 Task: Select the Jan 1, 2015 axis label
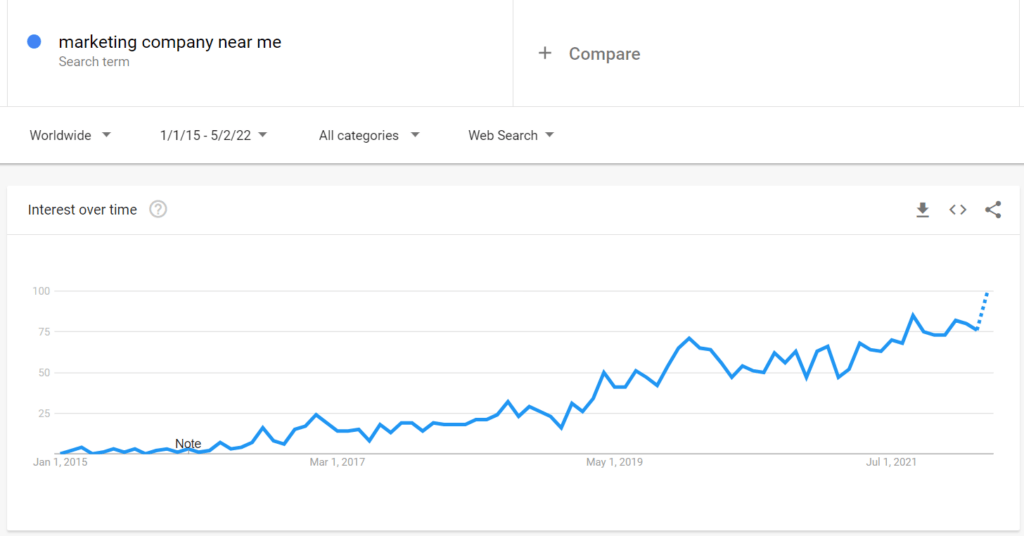tap(60, 462)
